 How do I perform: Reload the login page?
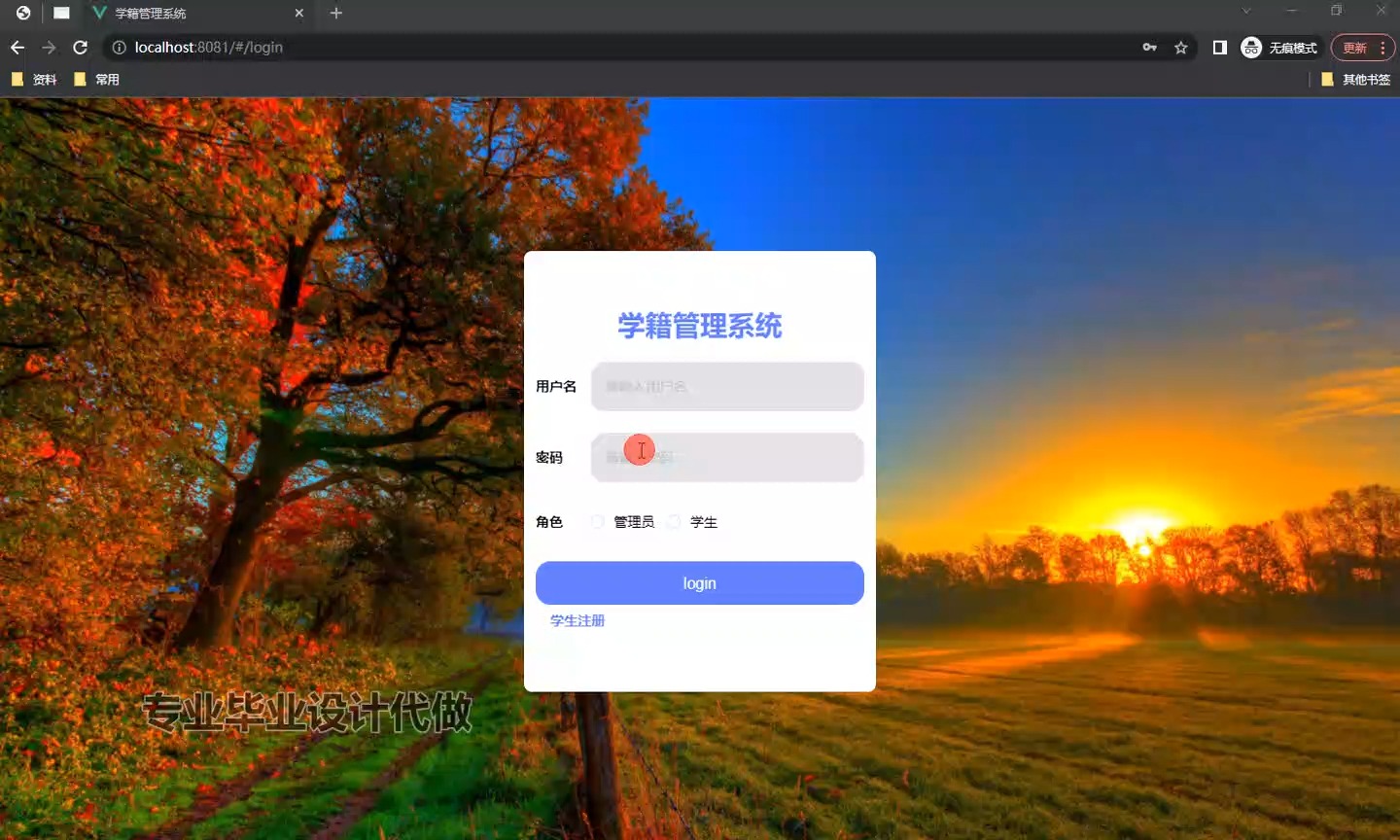[81, 48]
